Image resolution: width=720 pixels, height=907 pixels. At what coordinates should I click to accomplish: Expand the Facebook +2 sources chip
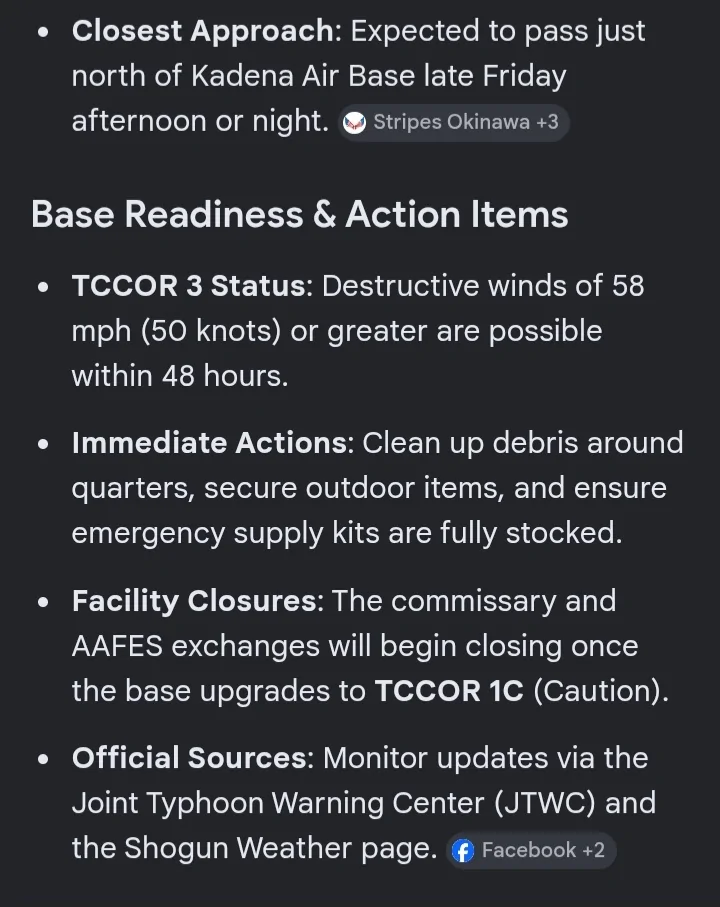[x=531, y=850]
